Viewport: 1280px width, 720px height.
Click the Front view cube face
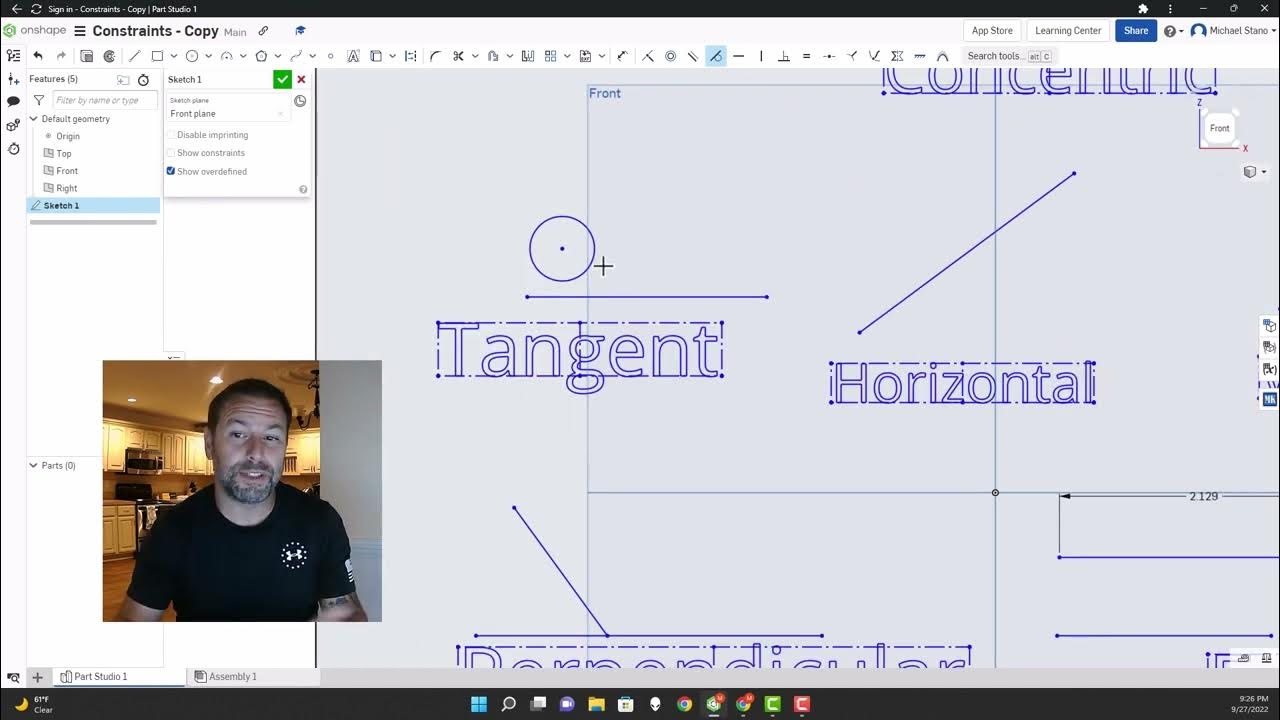pos(1220,128)
